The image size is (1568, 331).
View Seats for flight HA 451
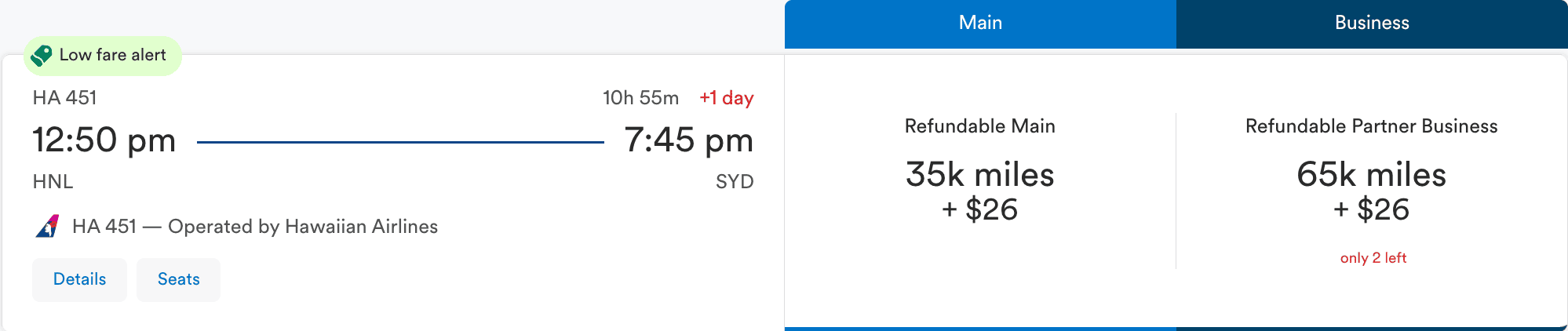[x=179, y=280]
